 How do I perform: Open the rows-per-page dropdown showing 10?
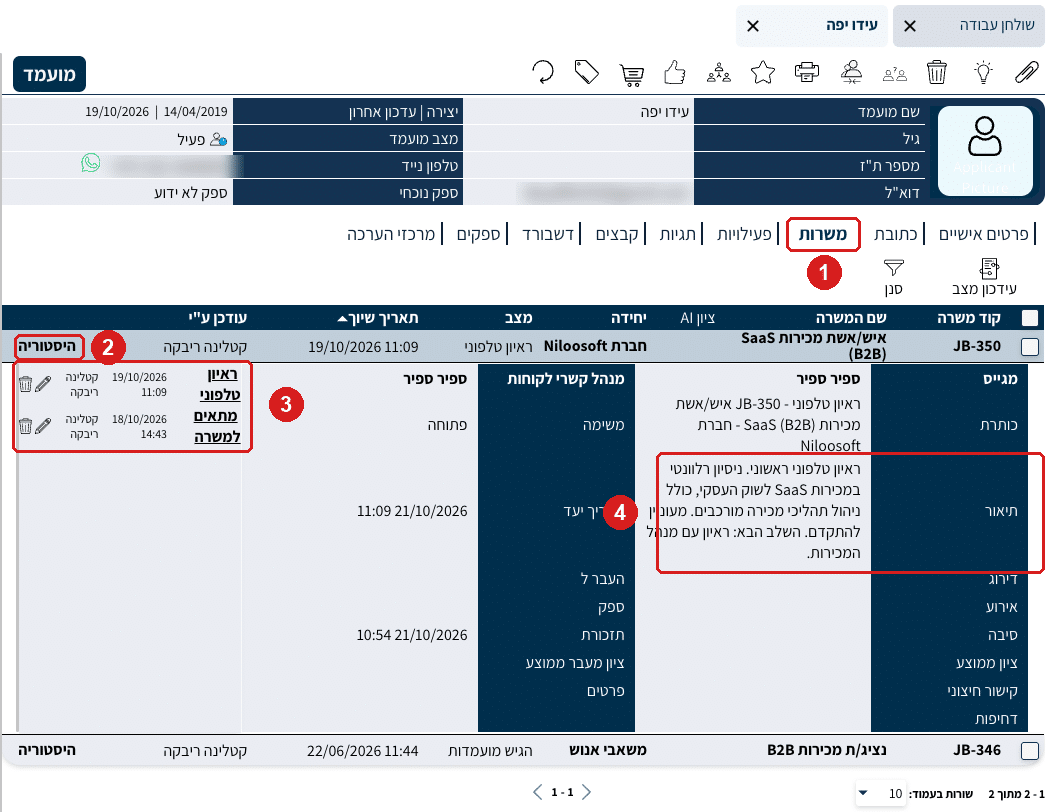click(x=881, y=793)
